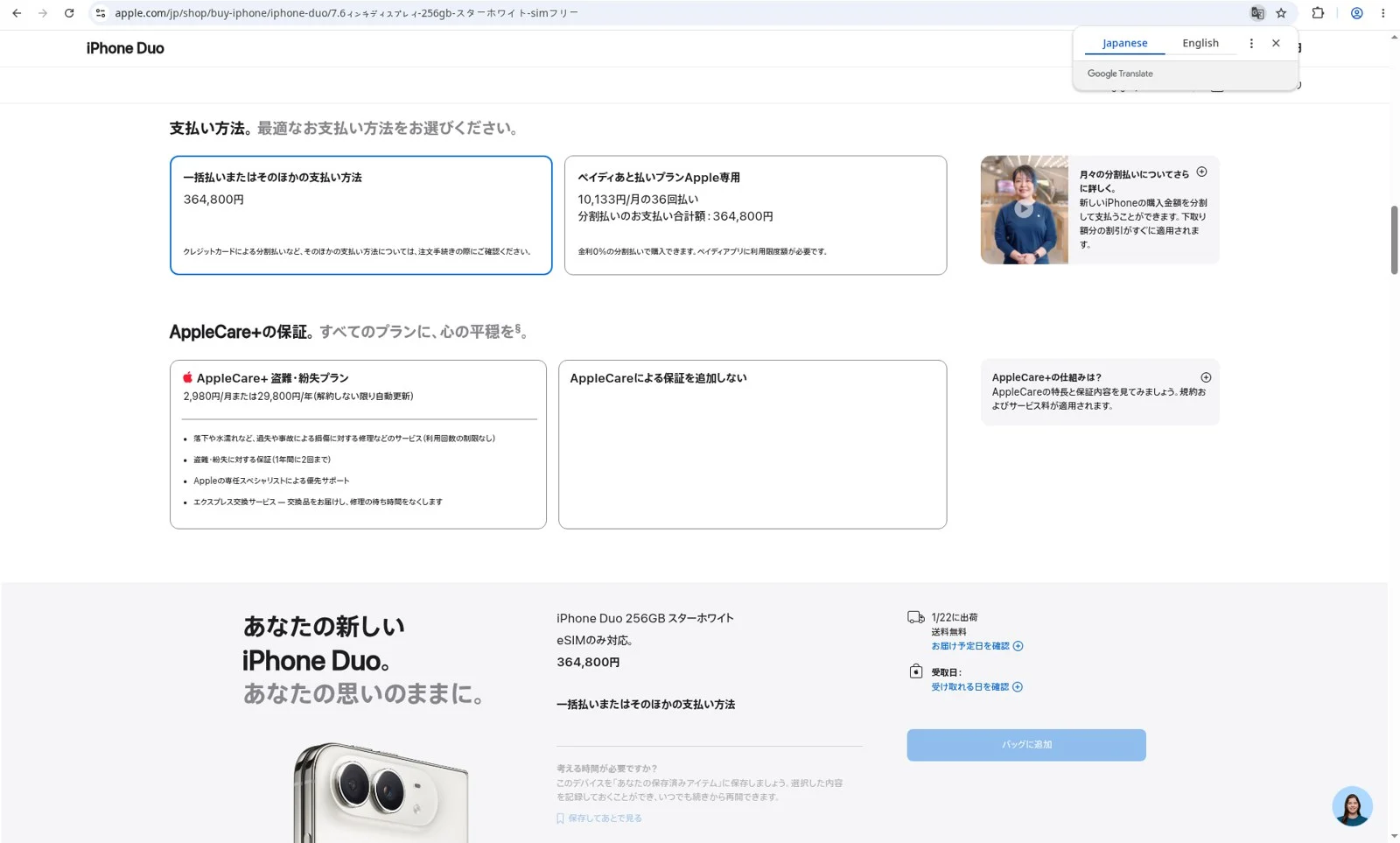The image size is (1400, 843).
Task: Choose AppleCare+ 盗難・紛失プラン coverage
Action: (358, 445)
